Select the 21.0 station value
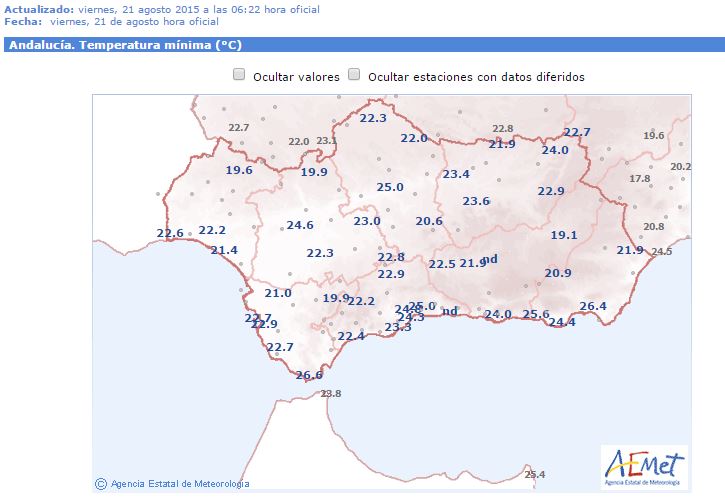Screen dimensions: 725x498 pyautogui.click(x=278, y=293)
